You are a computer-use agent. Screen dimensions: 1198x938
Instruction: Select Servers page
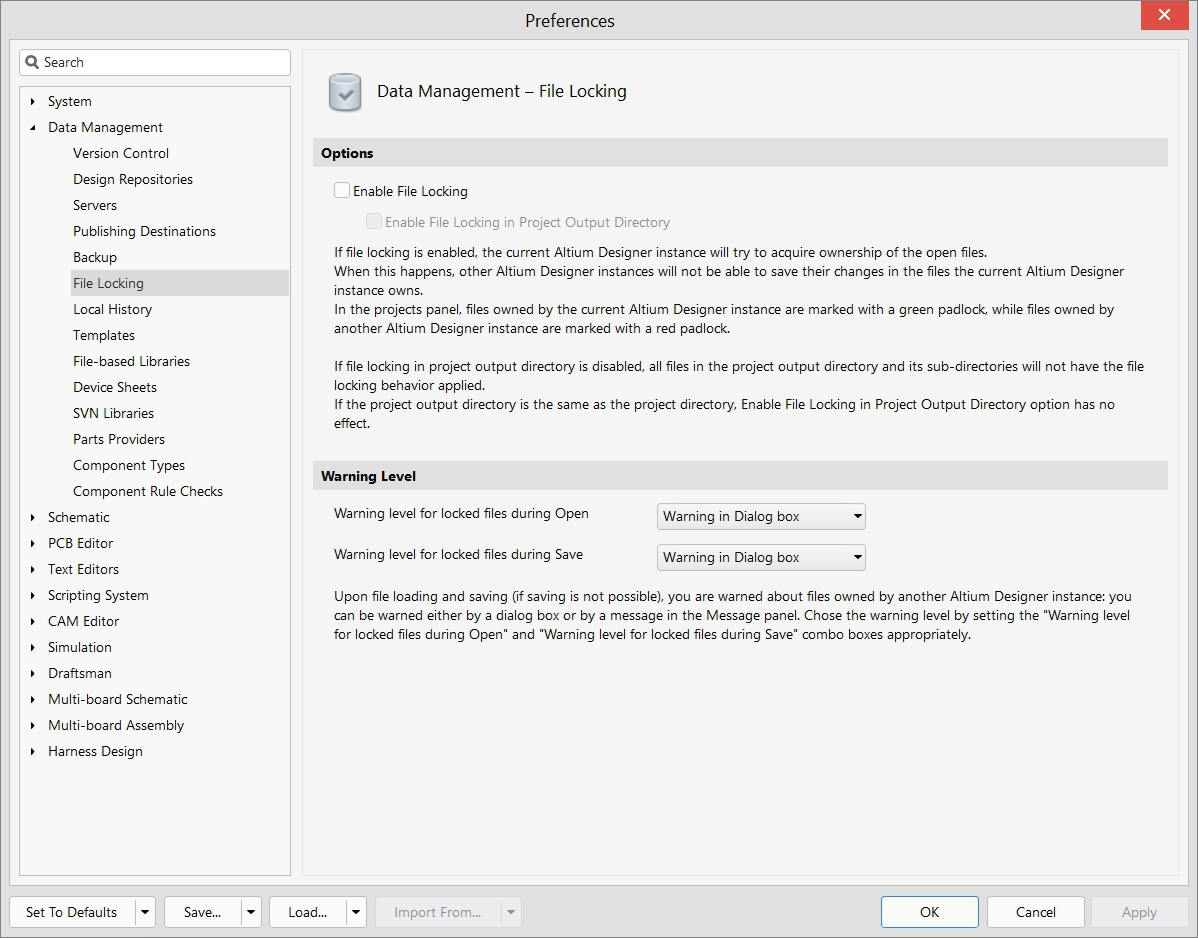pyautogui.click(x=95, y=205)
